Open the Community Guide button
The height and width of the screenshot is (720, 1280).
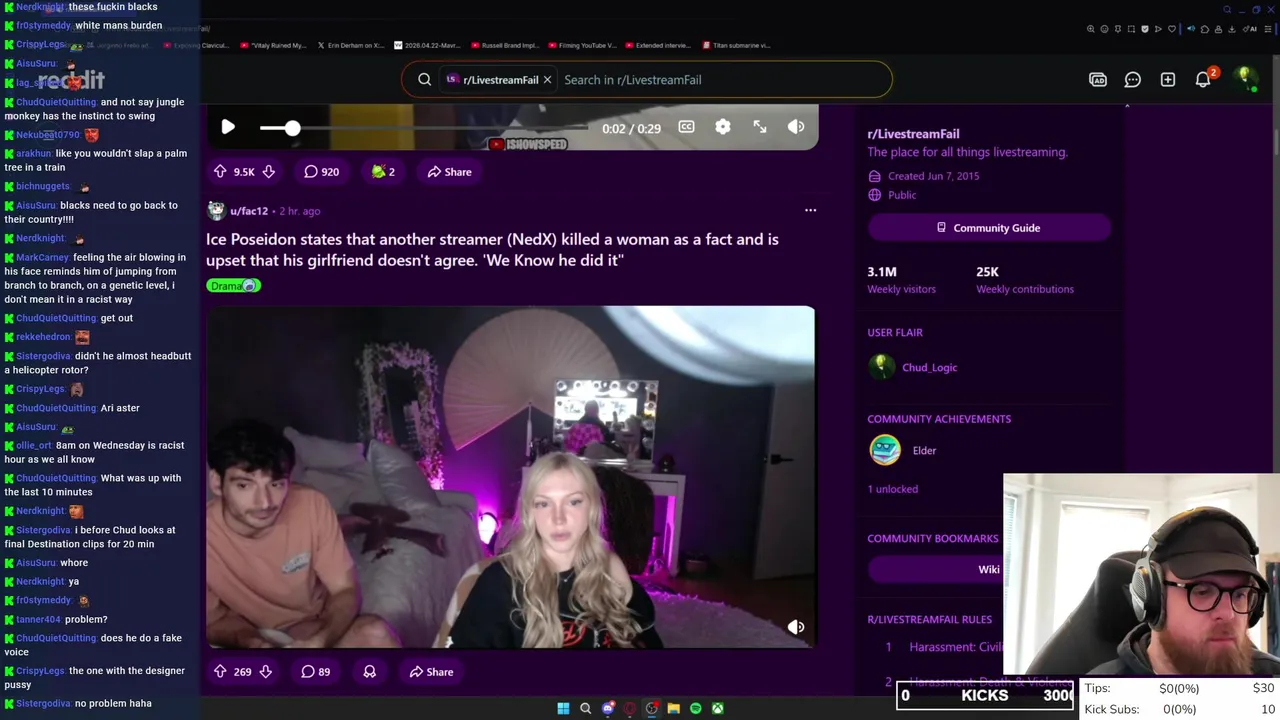click(989, 228)
